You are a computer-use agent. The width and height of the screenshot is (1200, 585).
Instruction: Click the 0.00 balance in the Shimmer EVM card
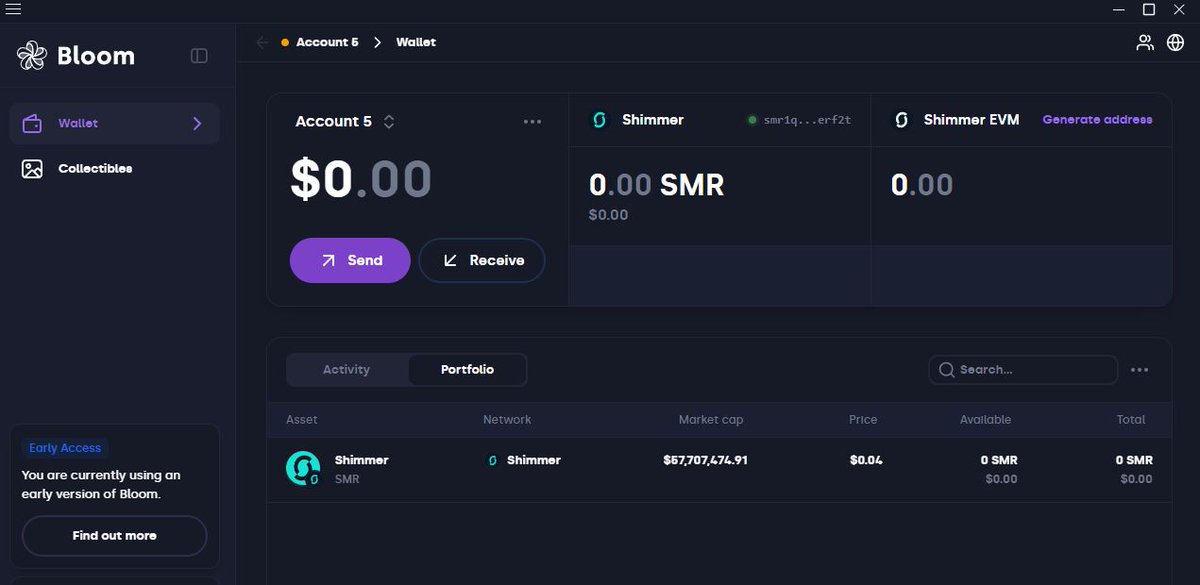(922, 185)
